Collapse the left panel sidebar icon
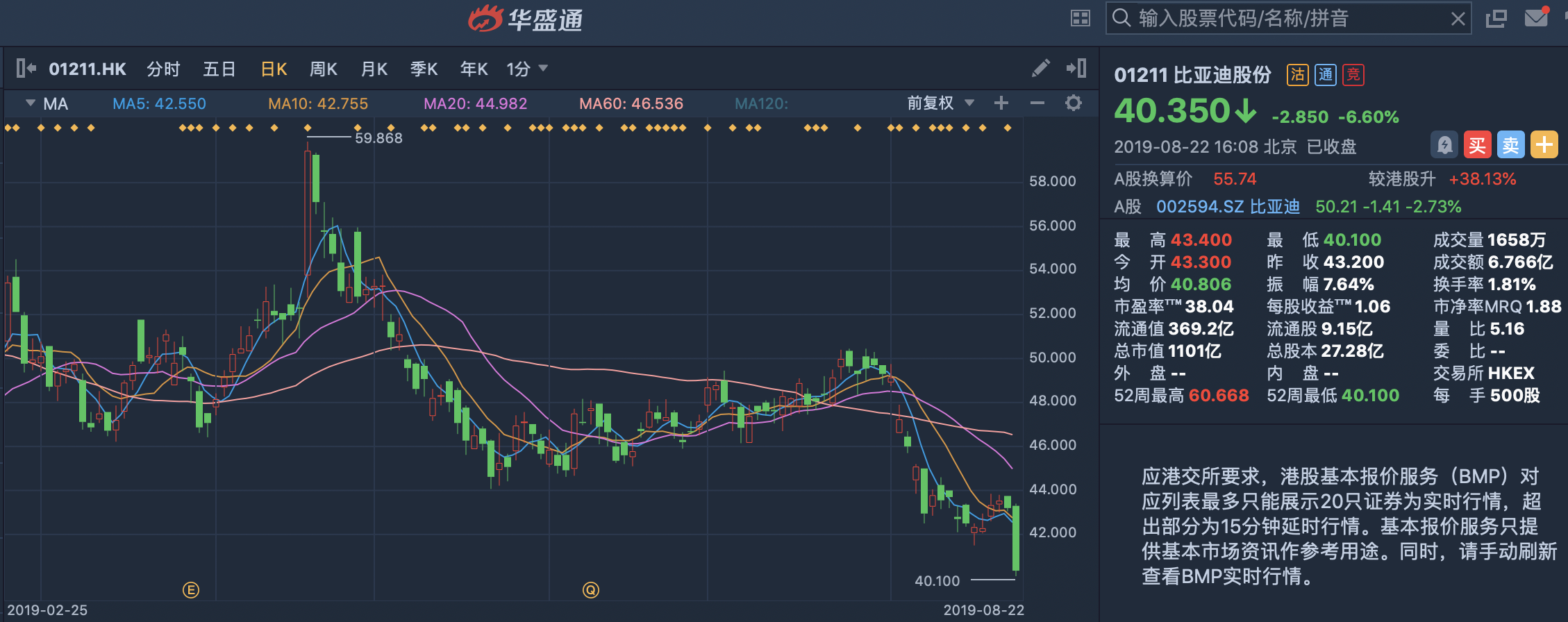The image size is (1568, 622). (x=26, y=68)
